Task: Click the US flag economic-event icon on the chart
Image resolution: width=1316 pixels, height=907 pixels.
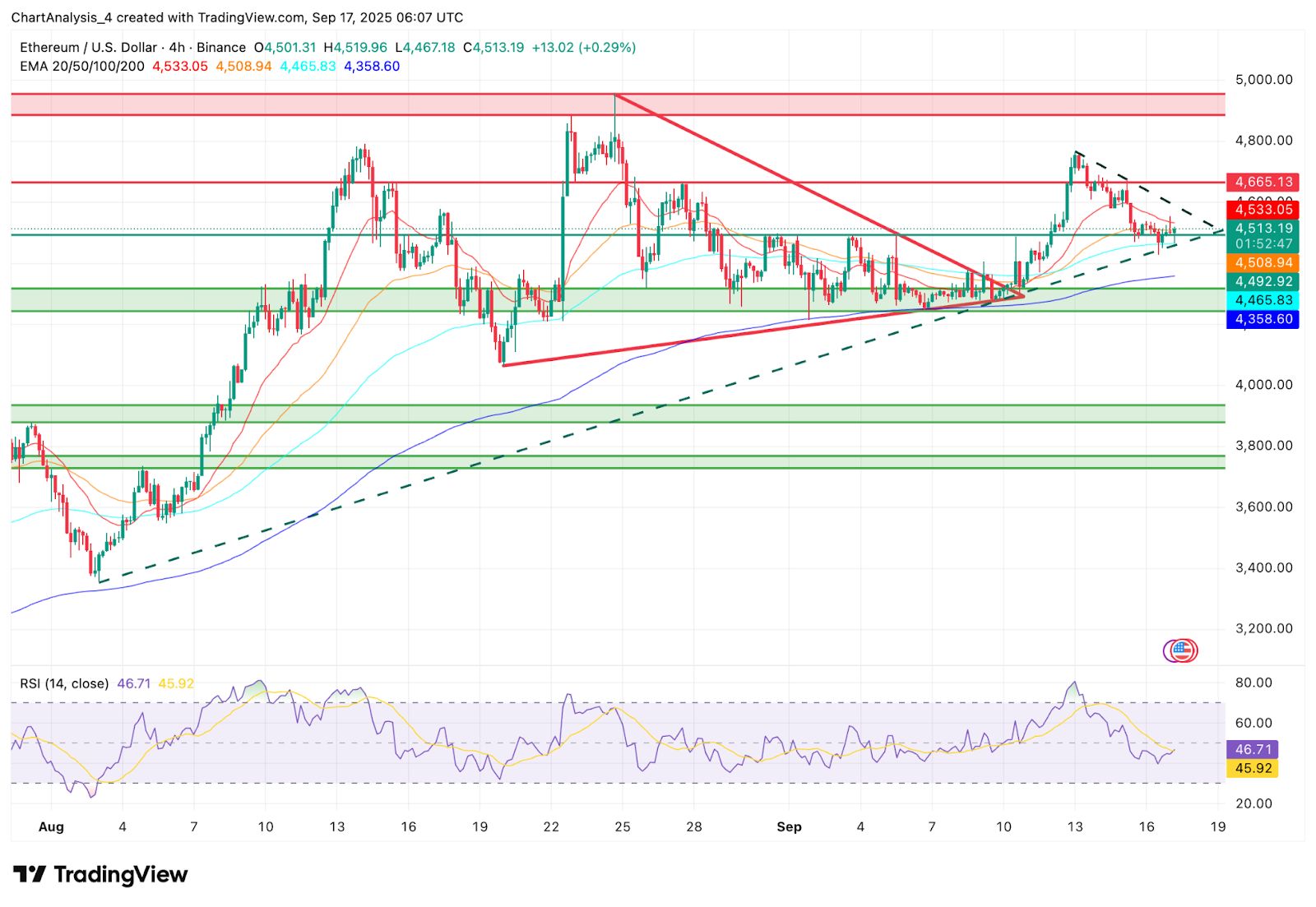Action: point(1182,650)
